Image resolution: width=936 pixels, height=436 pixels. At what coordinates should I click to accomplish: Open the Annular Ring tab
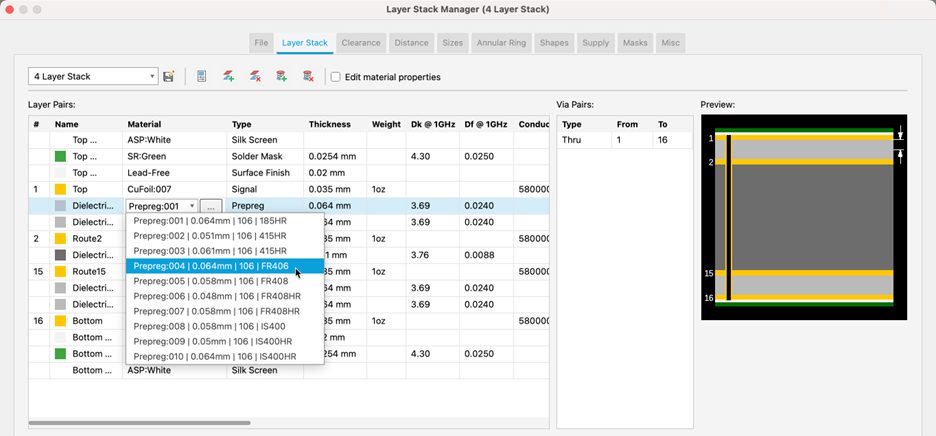tap(500, 43)
